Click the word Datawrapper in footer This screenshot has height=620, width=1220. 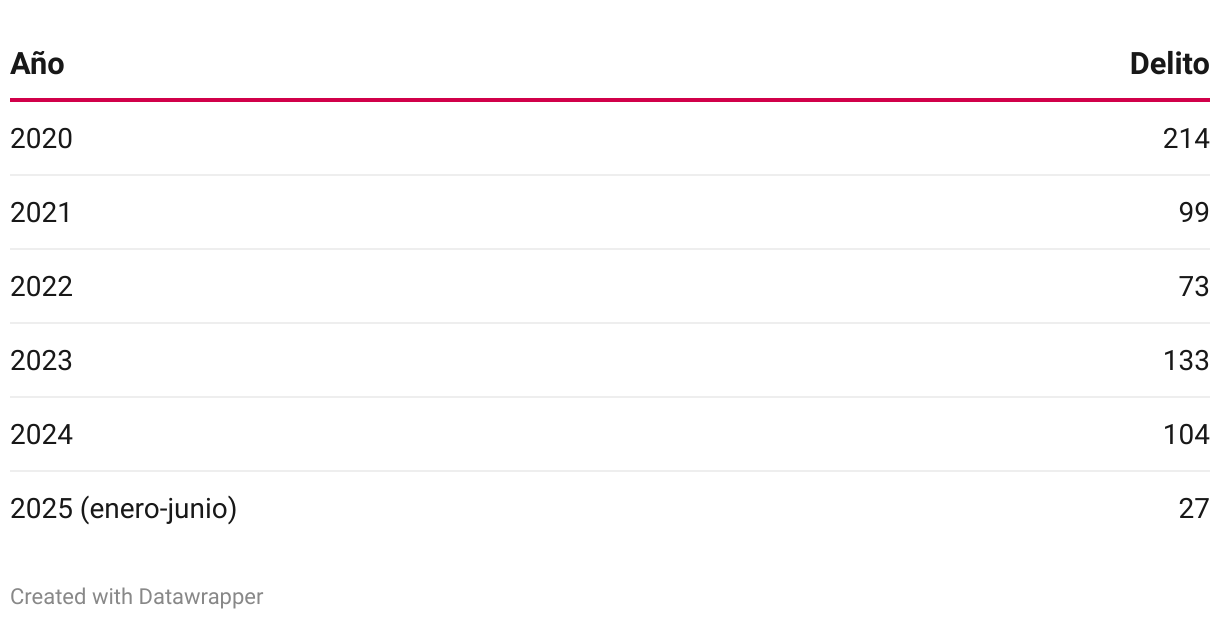click(x=201, y=597)
